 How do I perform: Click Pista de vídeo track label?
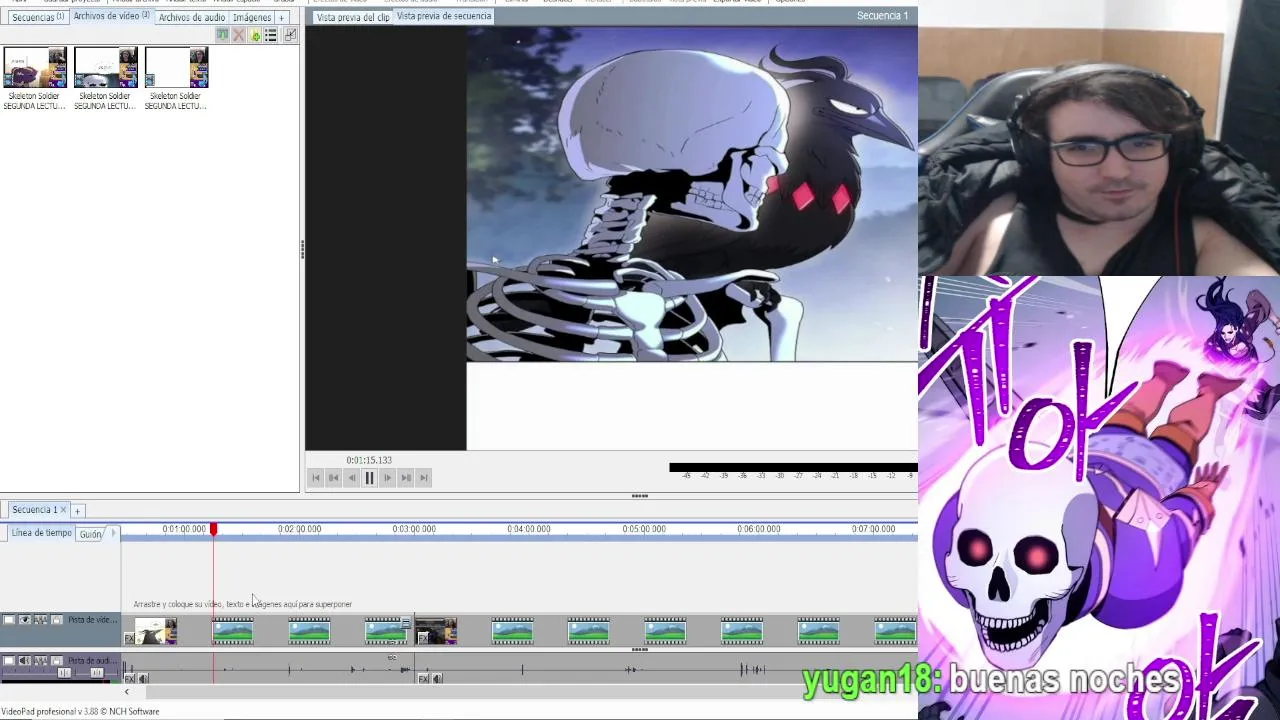[92, 620]
